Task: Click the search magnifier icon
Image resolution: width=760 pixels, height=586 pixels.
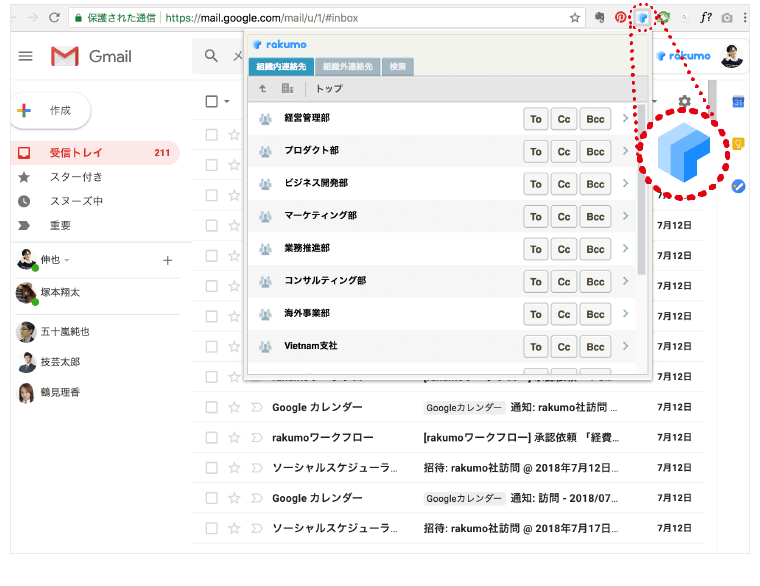Action: (x=211, y=56)
